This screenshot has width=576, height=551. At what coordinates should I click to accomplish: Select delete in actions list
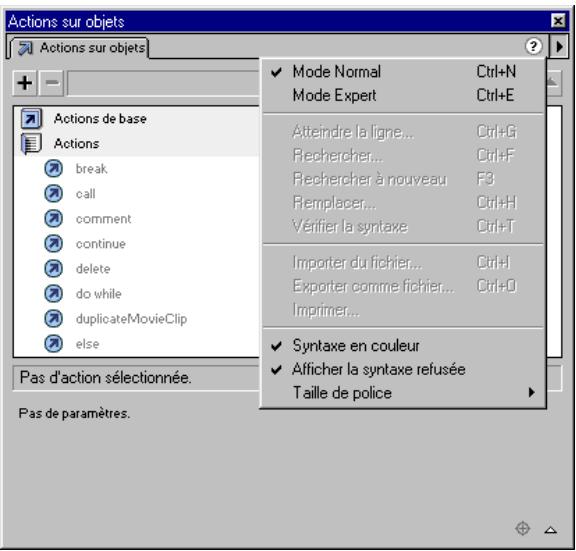point(93,269)
